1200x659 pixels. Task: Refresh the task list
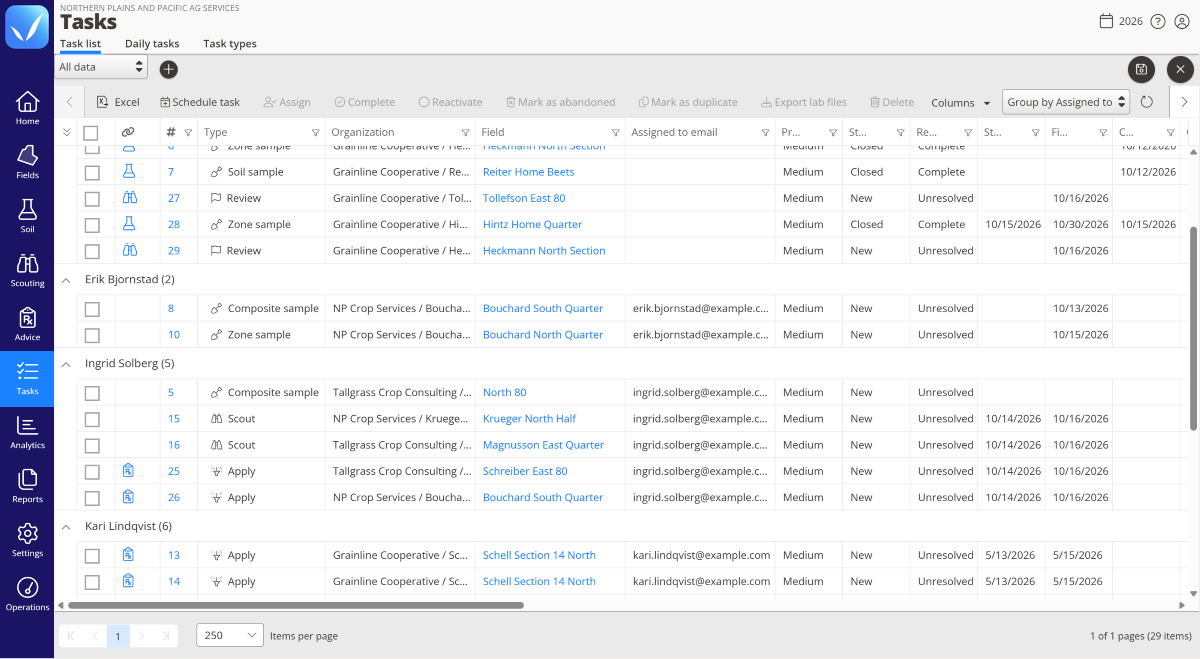1147,102
